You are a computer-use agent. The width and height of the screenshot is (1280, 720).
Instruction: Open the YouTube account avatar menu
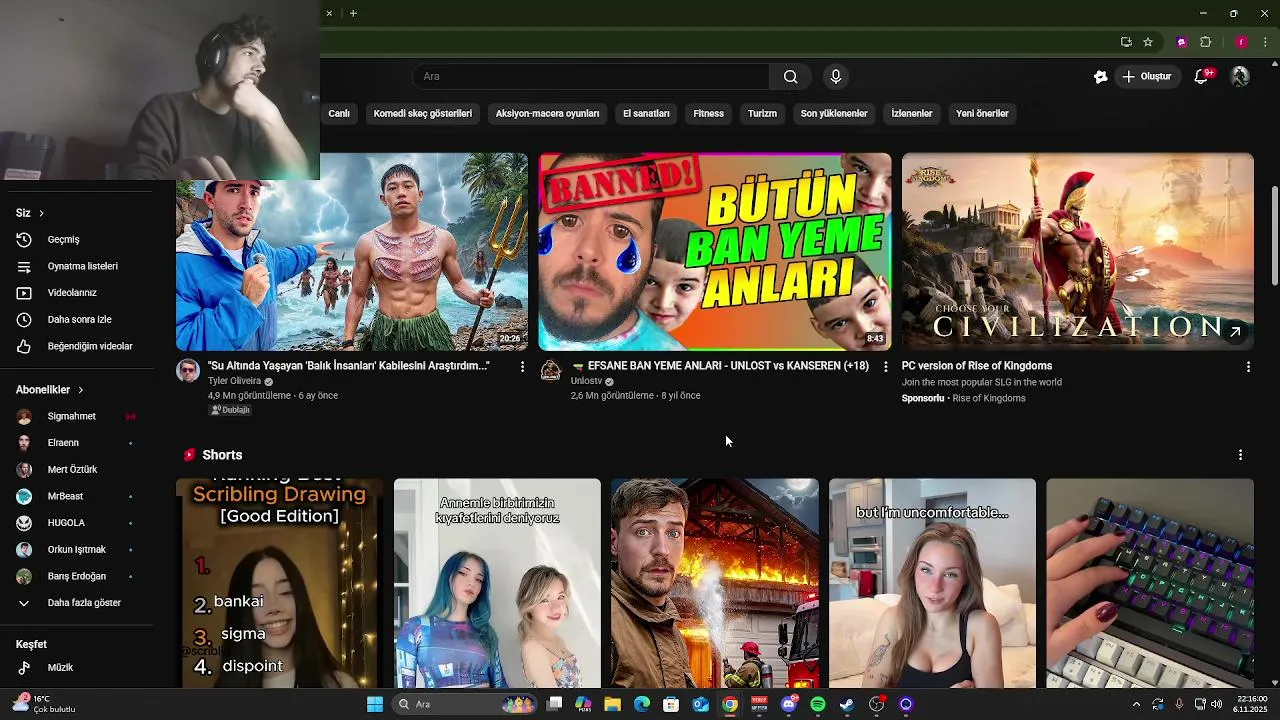click(x=1240, y=76)
